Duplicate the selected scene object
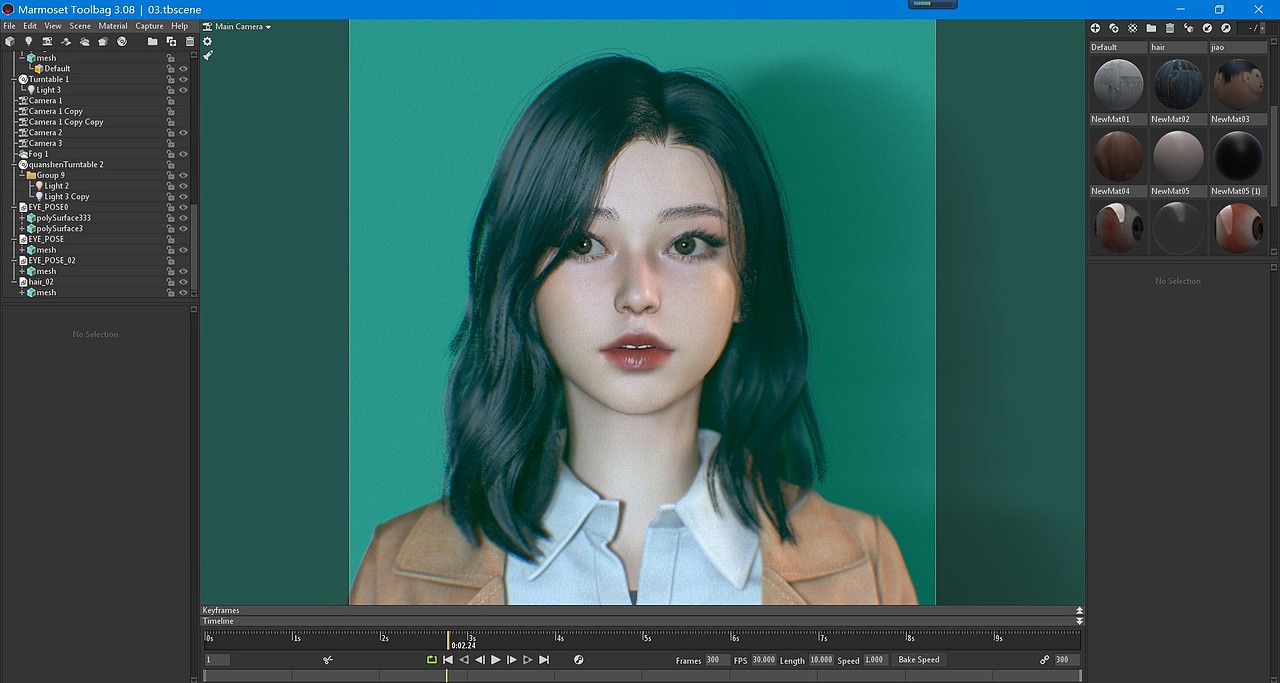 [x=171, y=41]
